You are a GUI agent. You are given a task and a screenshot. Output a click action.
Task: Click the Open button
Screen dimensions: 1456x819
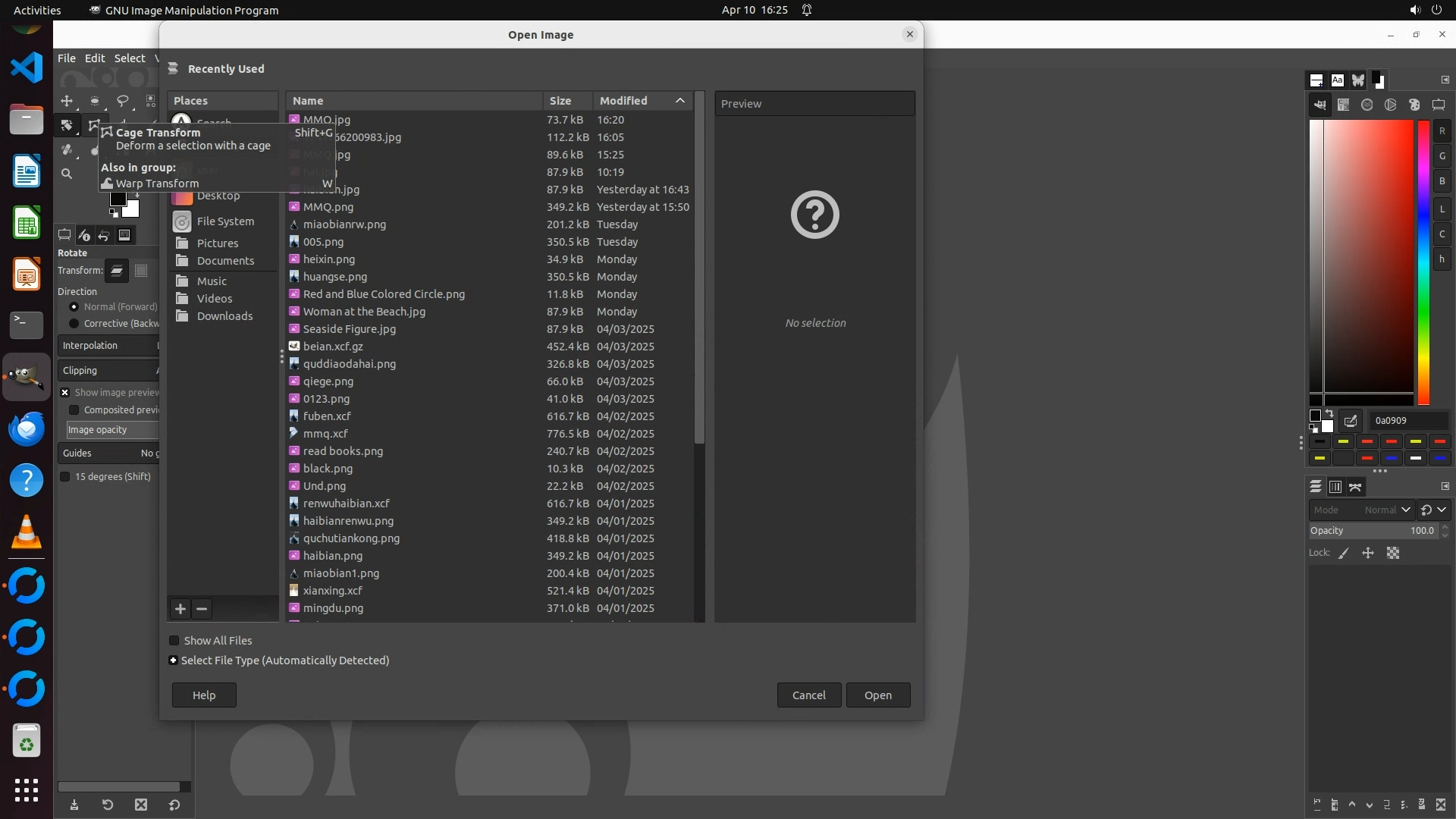tap(877, 695)
